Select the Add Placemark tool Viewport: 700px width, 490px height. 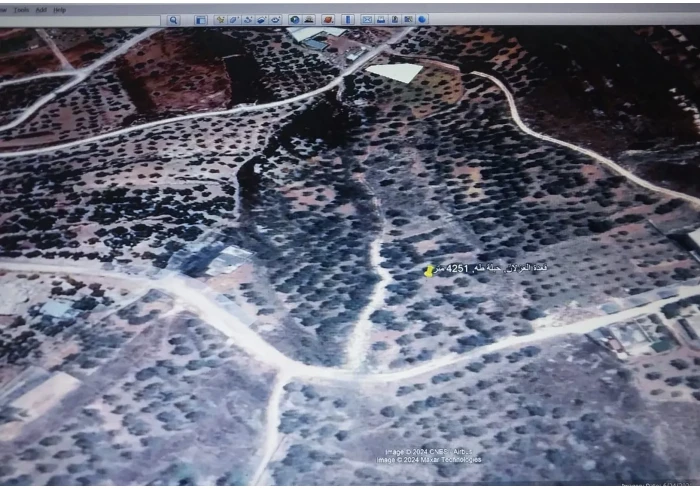click(219, 20)
